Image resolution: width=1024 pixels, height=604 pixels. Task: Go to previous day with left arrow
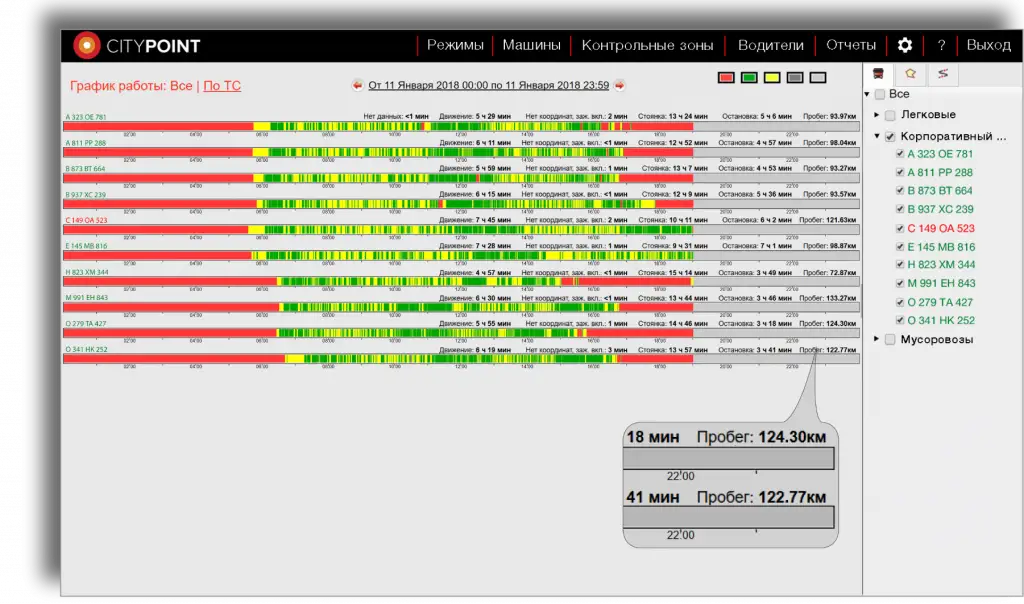(357, 86)
